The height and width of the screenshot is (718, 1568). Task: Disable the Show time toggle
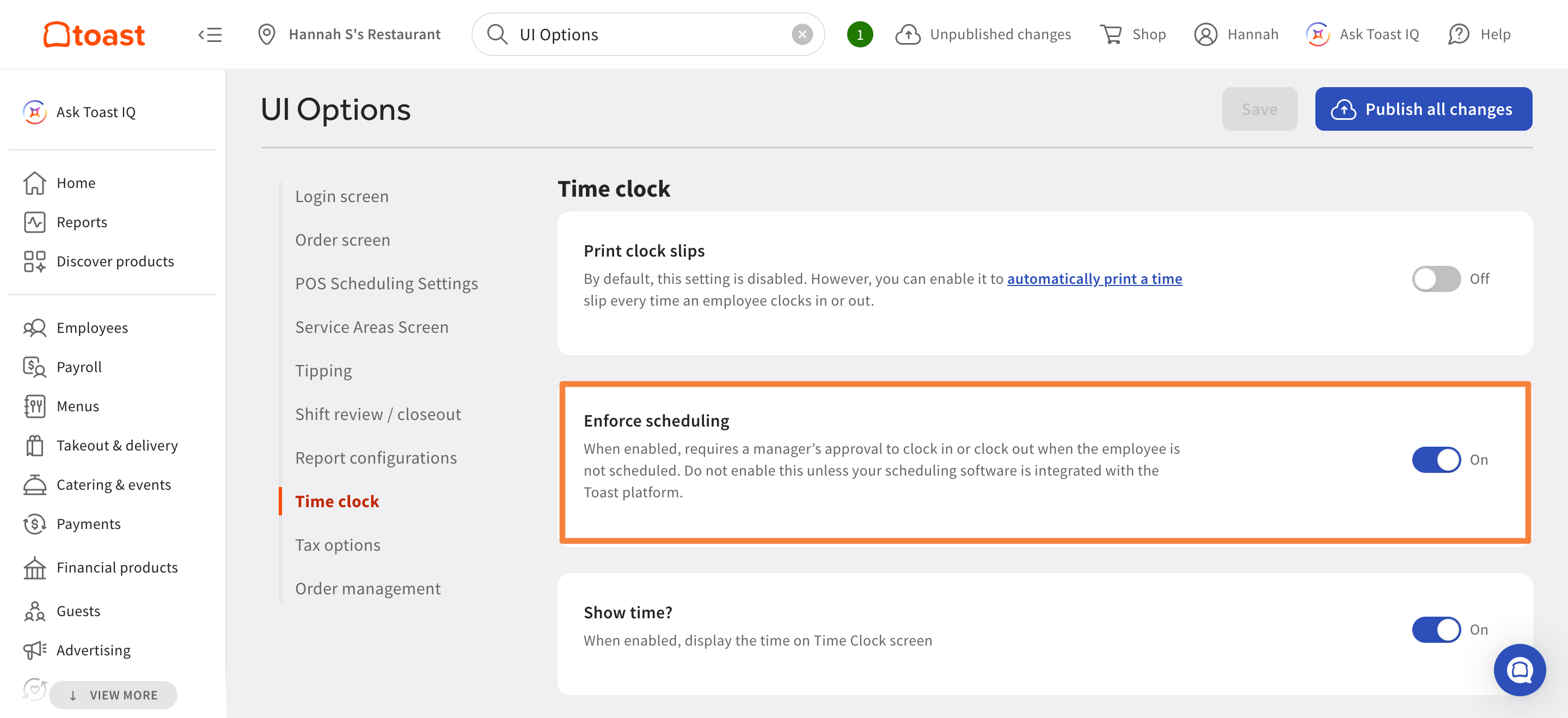(1436, 630)
